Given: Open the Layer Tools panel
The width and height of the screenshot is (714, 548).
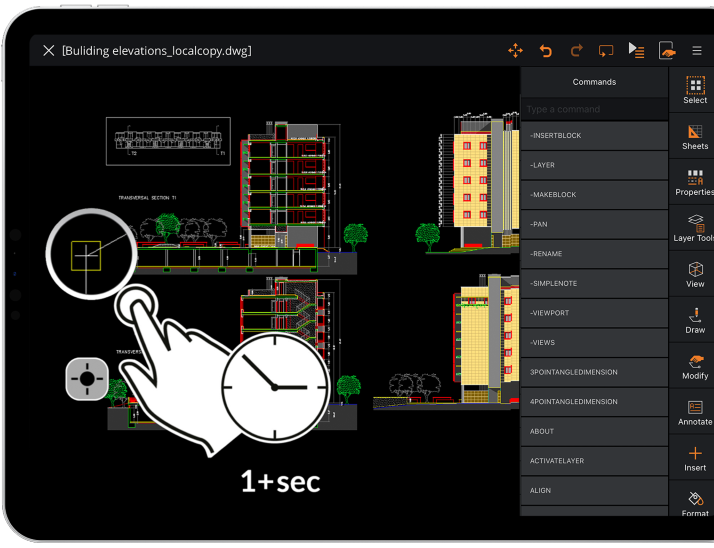Looking at the screenshot, I should pyautogui.click(x=695, y=228).
